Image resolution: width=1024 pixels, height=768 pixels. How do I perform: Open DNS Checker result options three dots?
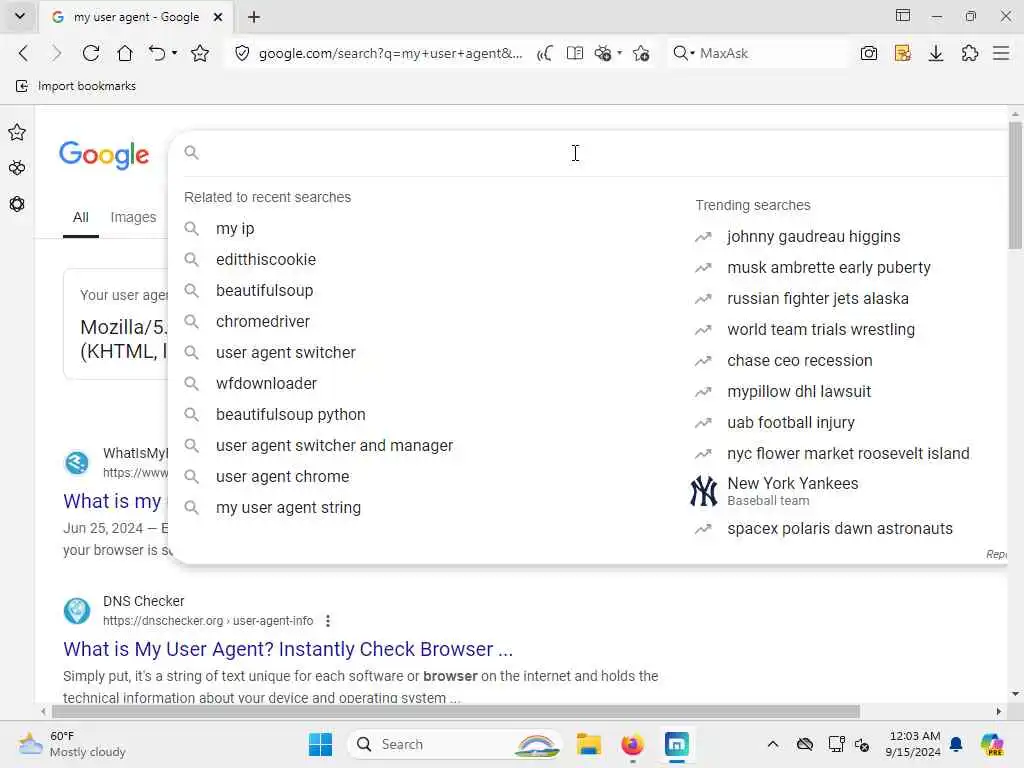pos(328,621)
